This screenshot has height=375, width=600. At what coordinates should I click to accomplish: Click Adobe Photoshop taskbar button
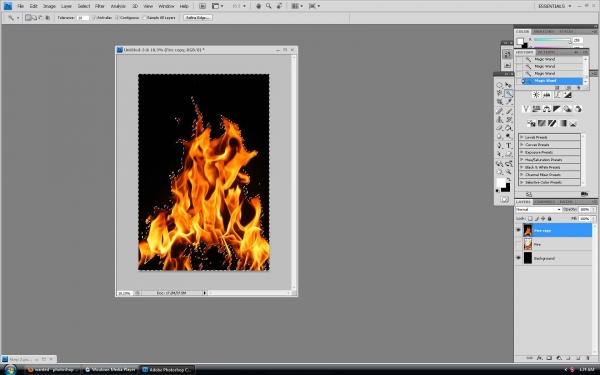pos(167,370)
